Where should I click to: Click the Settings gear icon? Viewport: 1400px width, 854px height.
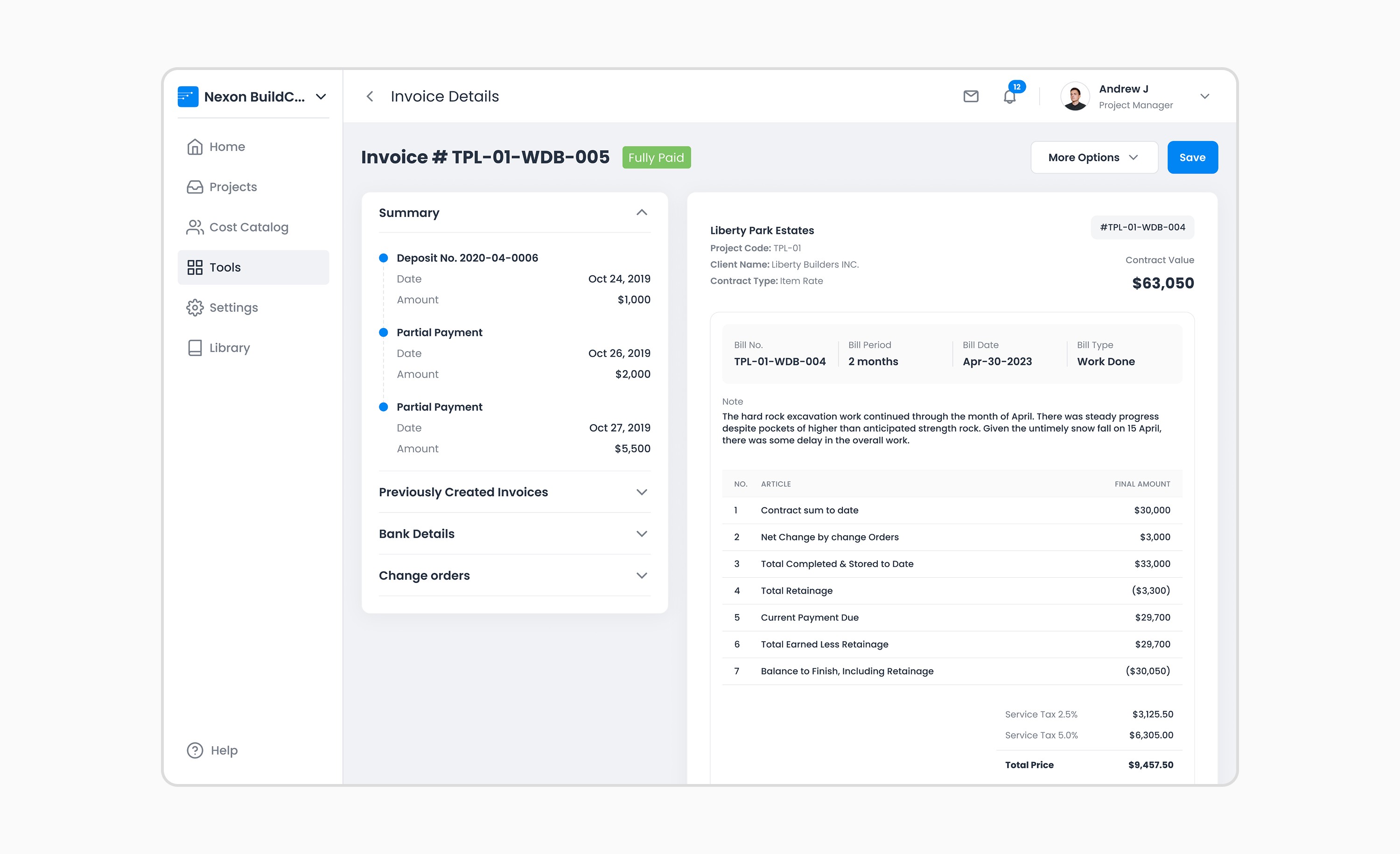(x=195, y=308)
